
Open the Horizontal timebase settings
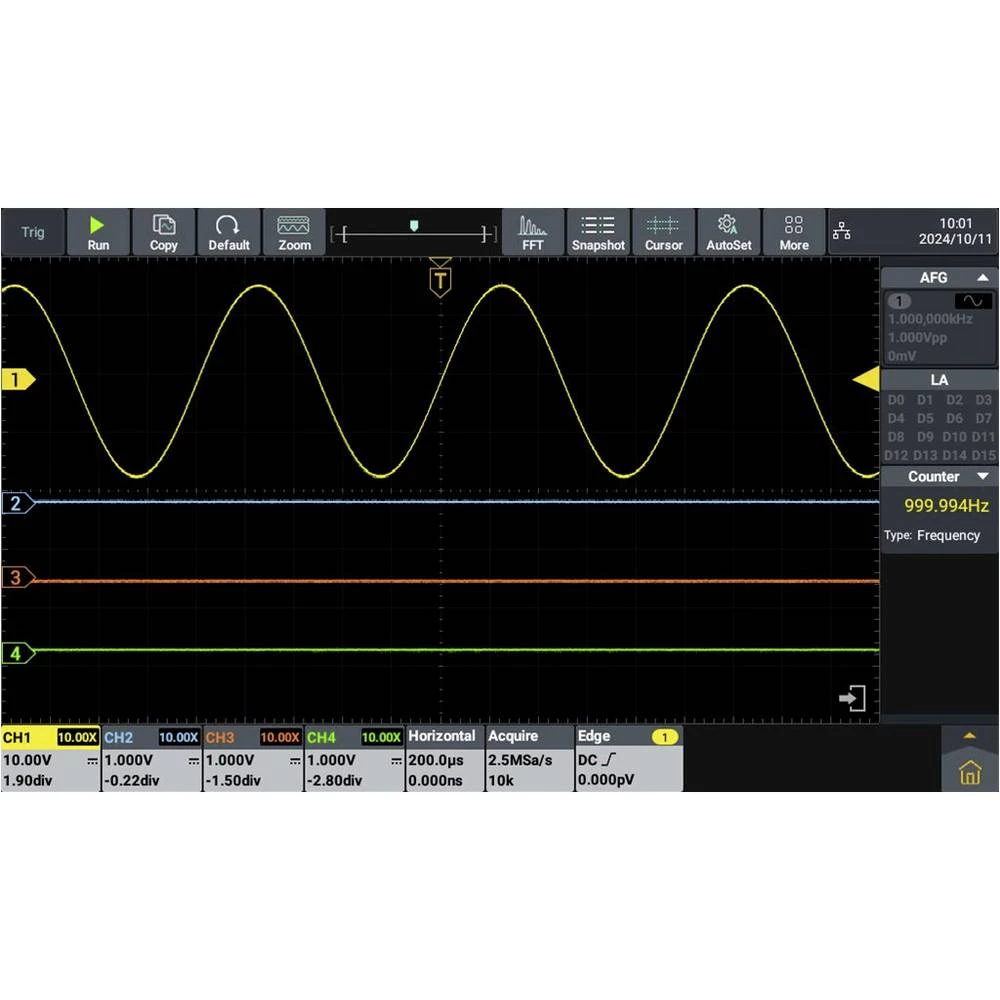click(x=443, y=759)
